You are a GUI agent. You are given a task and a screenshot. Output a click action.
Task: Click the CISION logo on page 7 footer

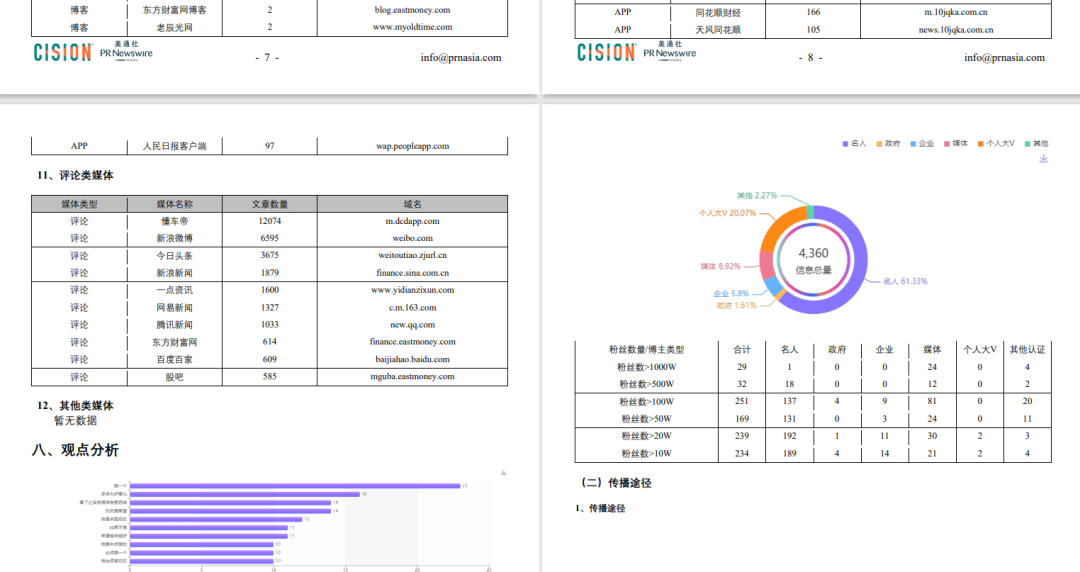tap(63, 53)
